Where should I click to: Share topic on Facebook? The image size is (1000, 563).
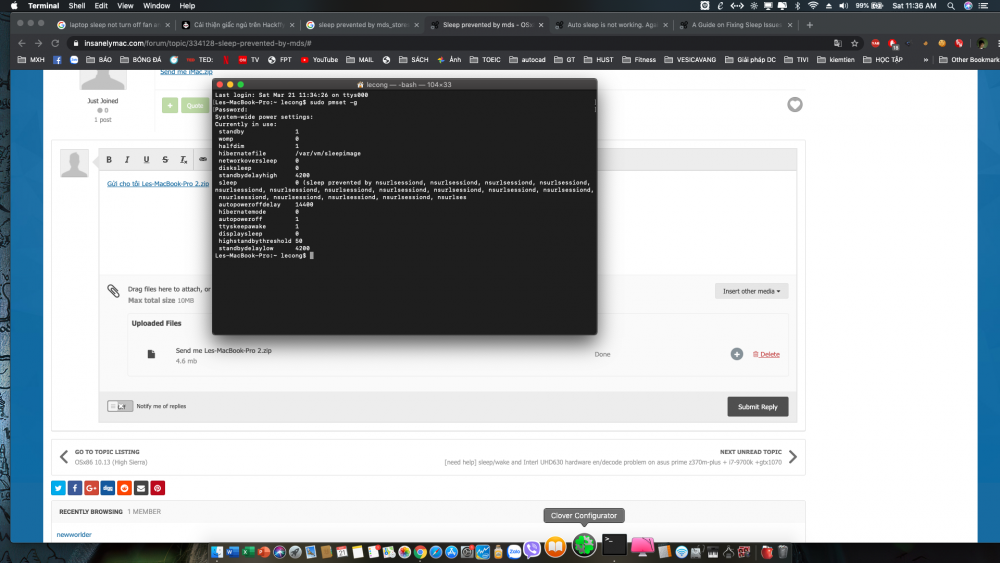75,488
